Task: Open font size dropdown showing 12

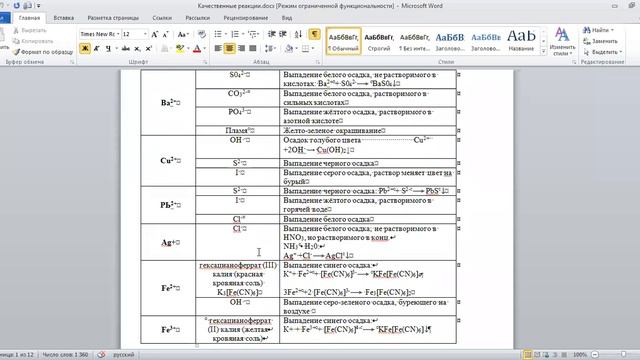Action: pos(145,34)
